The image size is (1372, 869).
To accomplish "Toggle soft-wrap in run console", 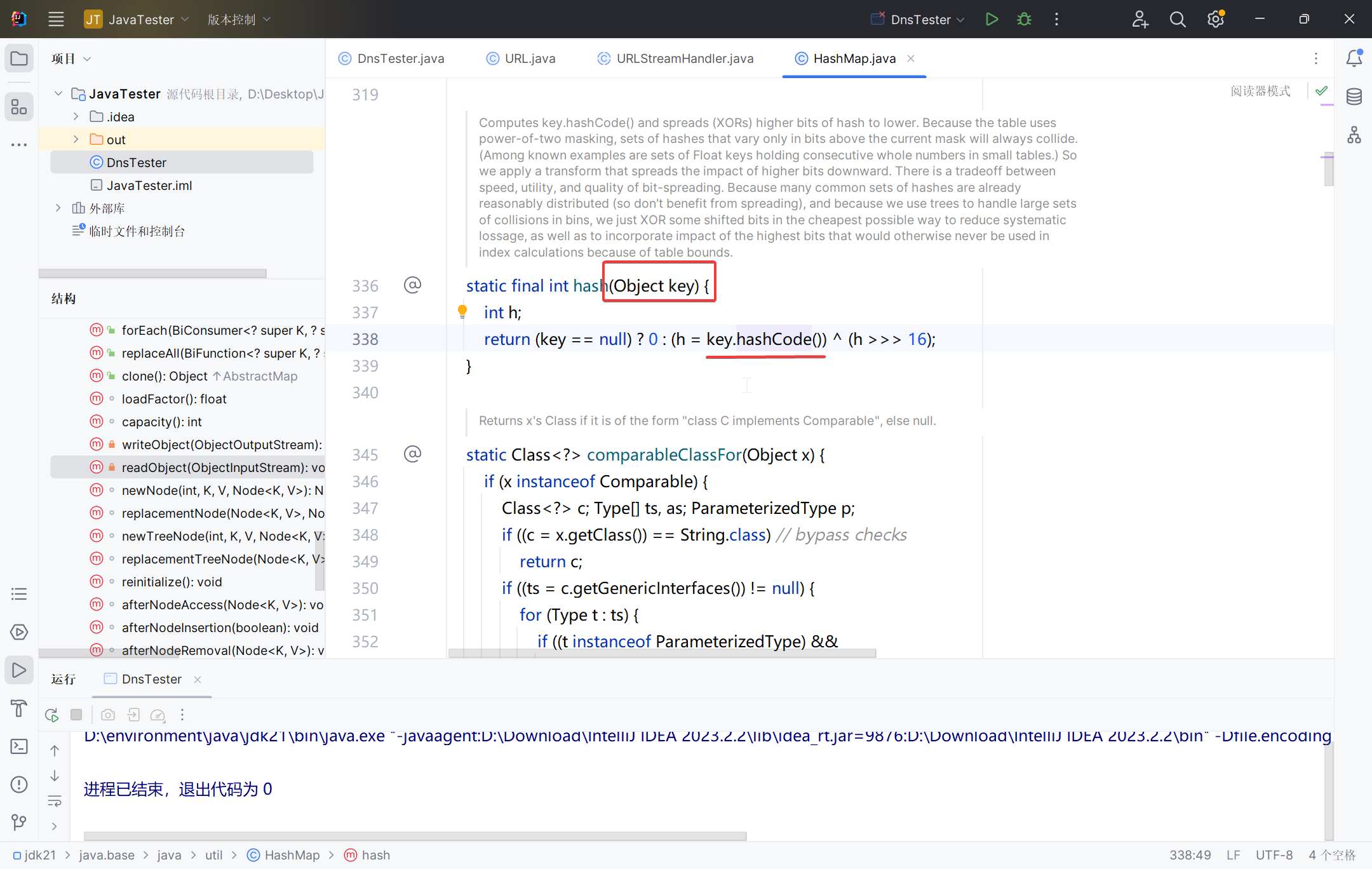I will (55, 800).
